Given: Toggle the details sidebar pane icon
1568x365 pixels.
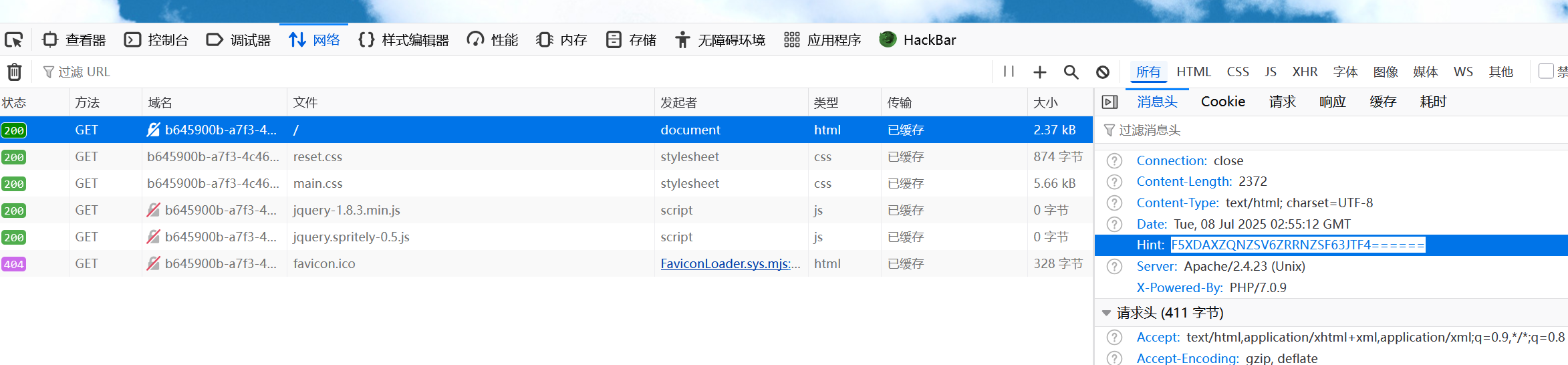Looking at the screenshot, I should 1109,102.
